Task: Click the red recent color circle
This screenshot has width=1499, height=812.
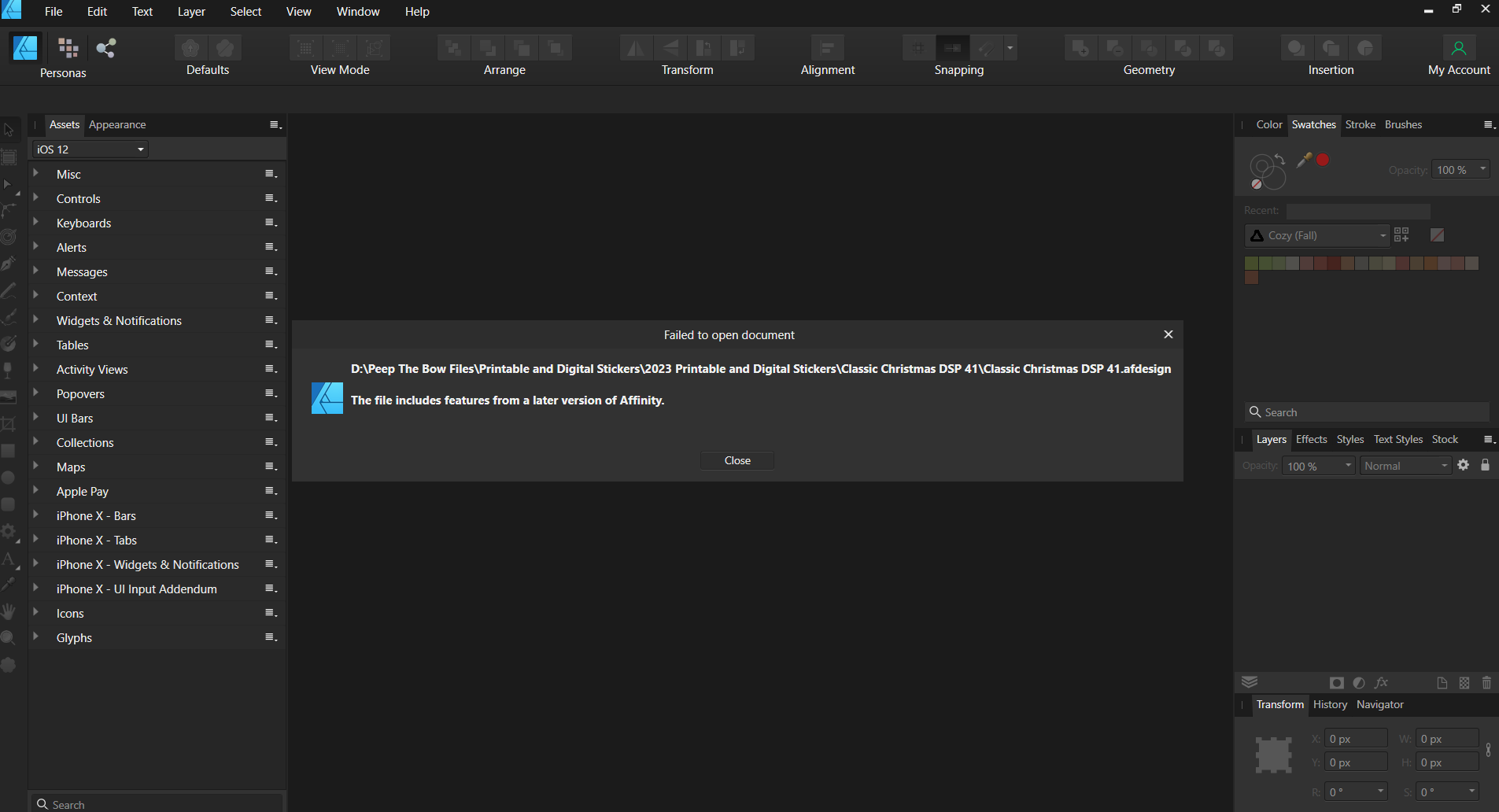Action: click(1323, 160)
